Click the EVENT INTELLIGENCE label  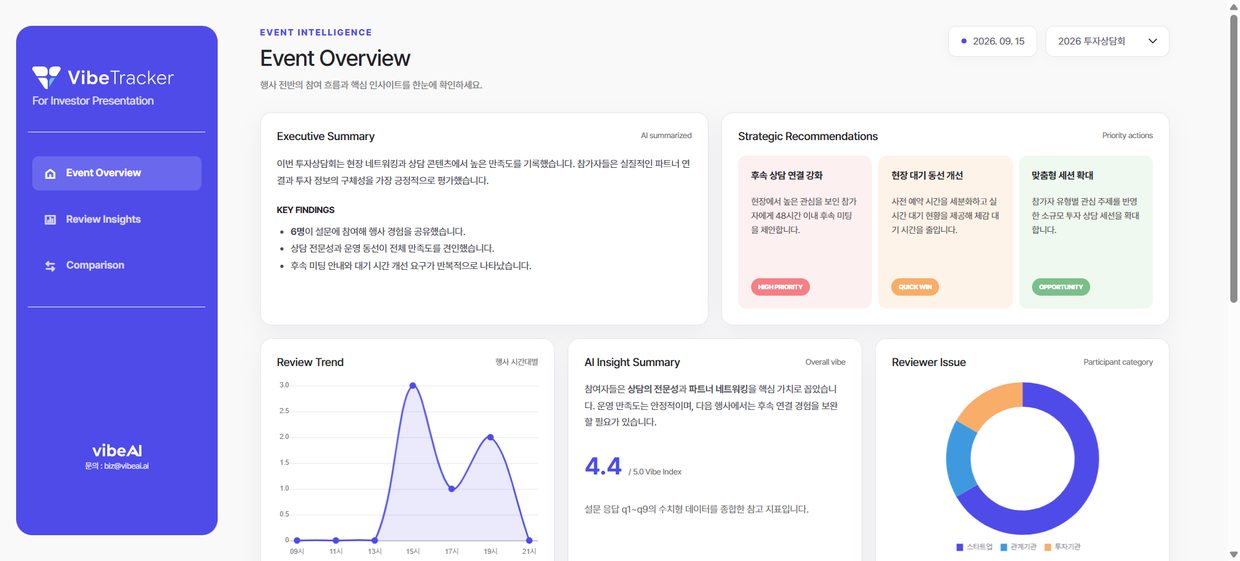[x=316, y=33]
